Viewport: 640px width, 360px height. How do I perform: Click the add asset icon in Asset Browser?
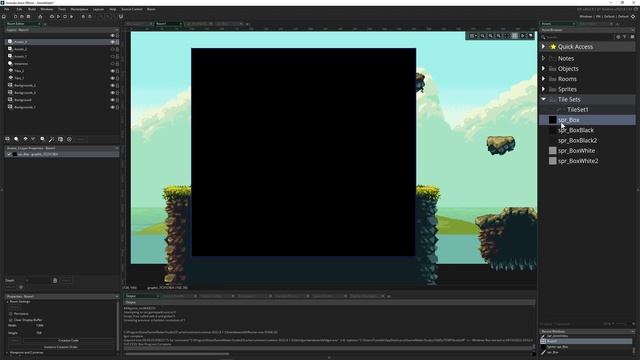coord(618,37)
